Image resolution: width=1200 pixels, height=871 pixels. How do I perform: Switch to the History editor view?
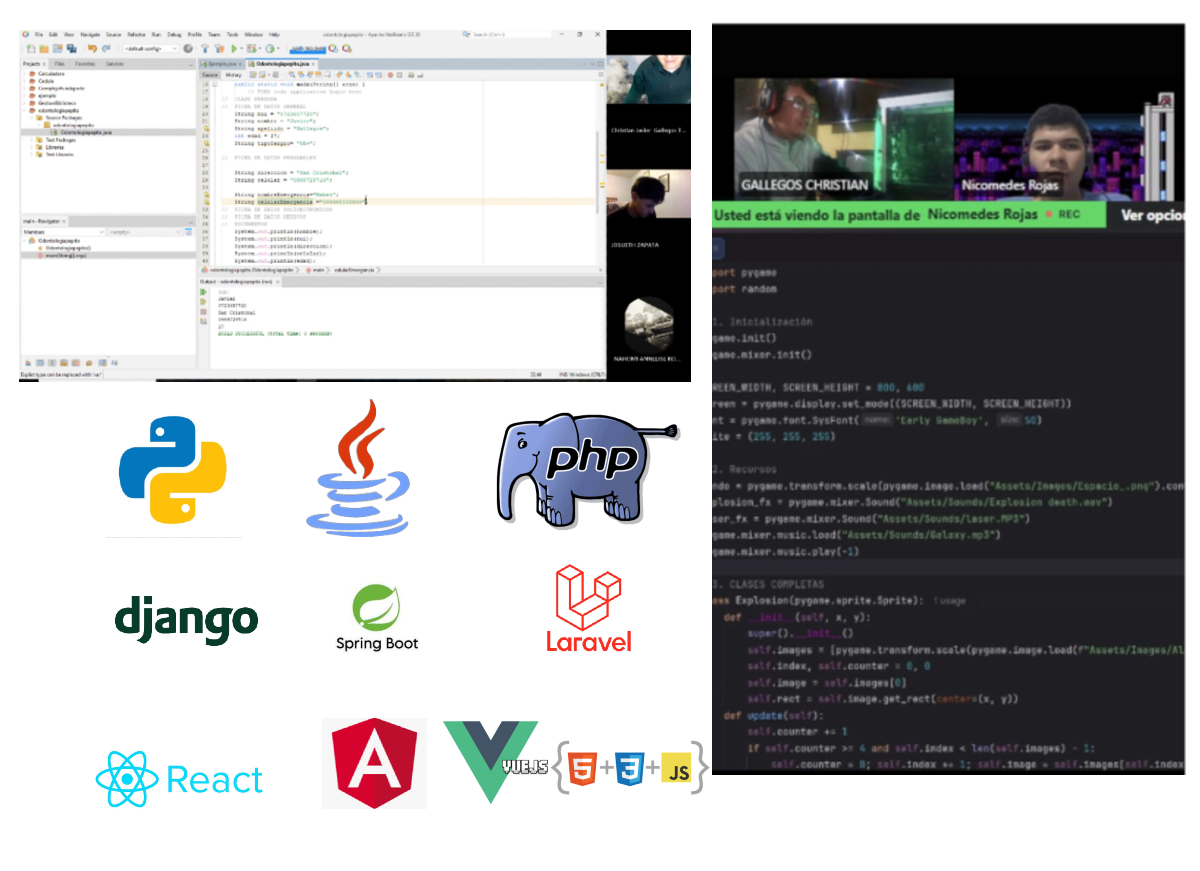pyautogui.click(x=233, y=75)
